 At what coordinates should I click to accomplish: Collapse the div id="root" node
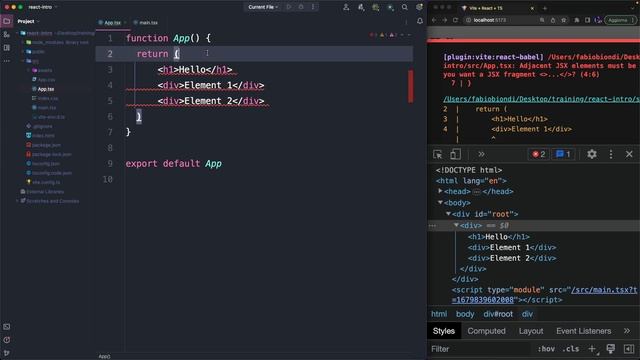click(448, 214)
